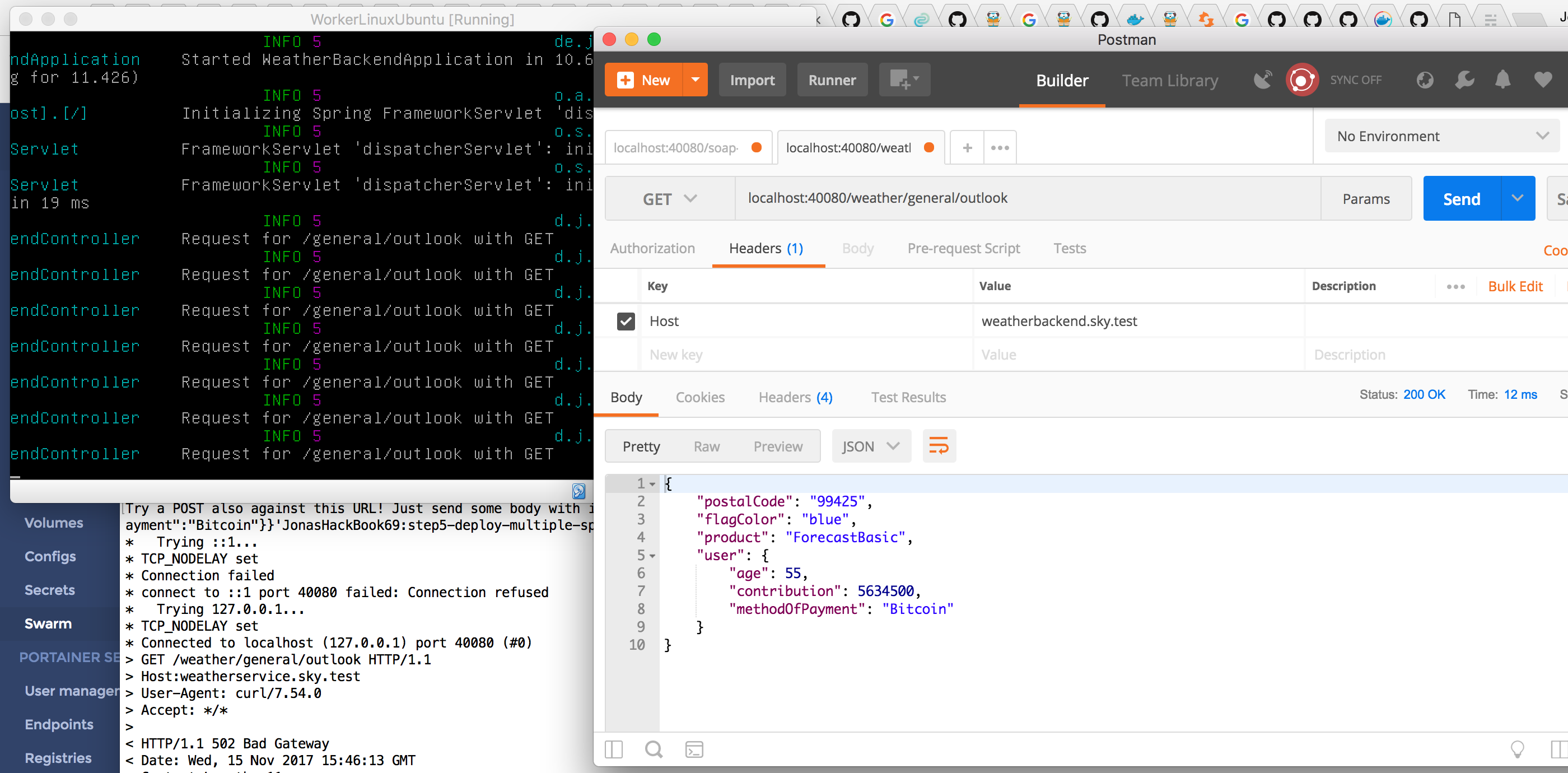This screenshot has height=773, width=1568.
Task: Click the request URL input field
Action: pyautogui.click(x=1028, y=198)
